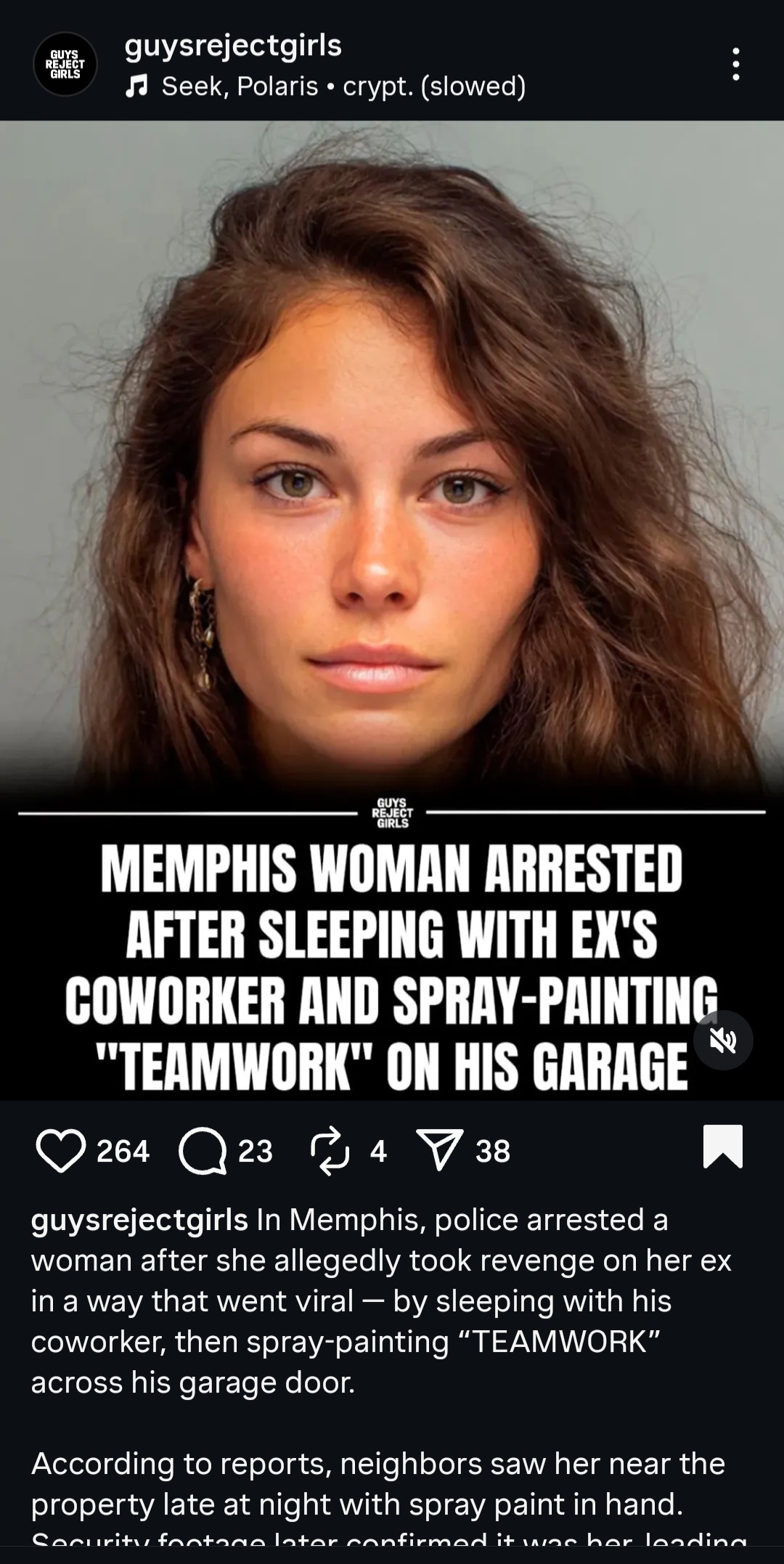
Task: Open comments via speech bubble icon
Action: 203,1151
